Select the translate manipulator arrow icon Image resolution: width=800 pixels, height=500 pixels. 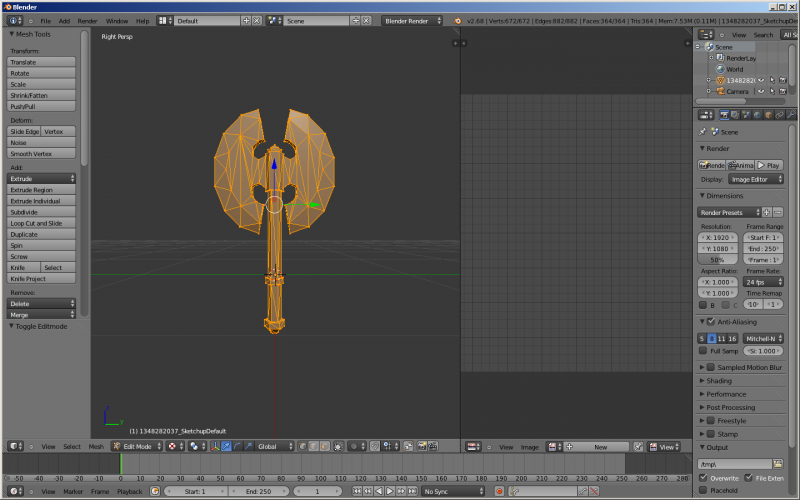[227, 446]
